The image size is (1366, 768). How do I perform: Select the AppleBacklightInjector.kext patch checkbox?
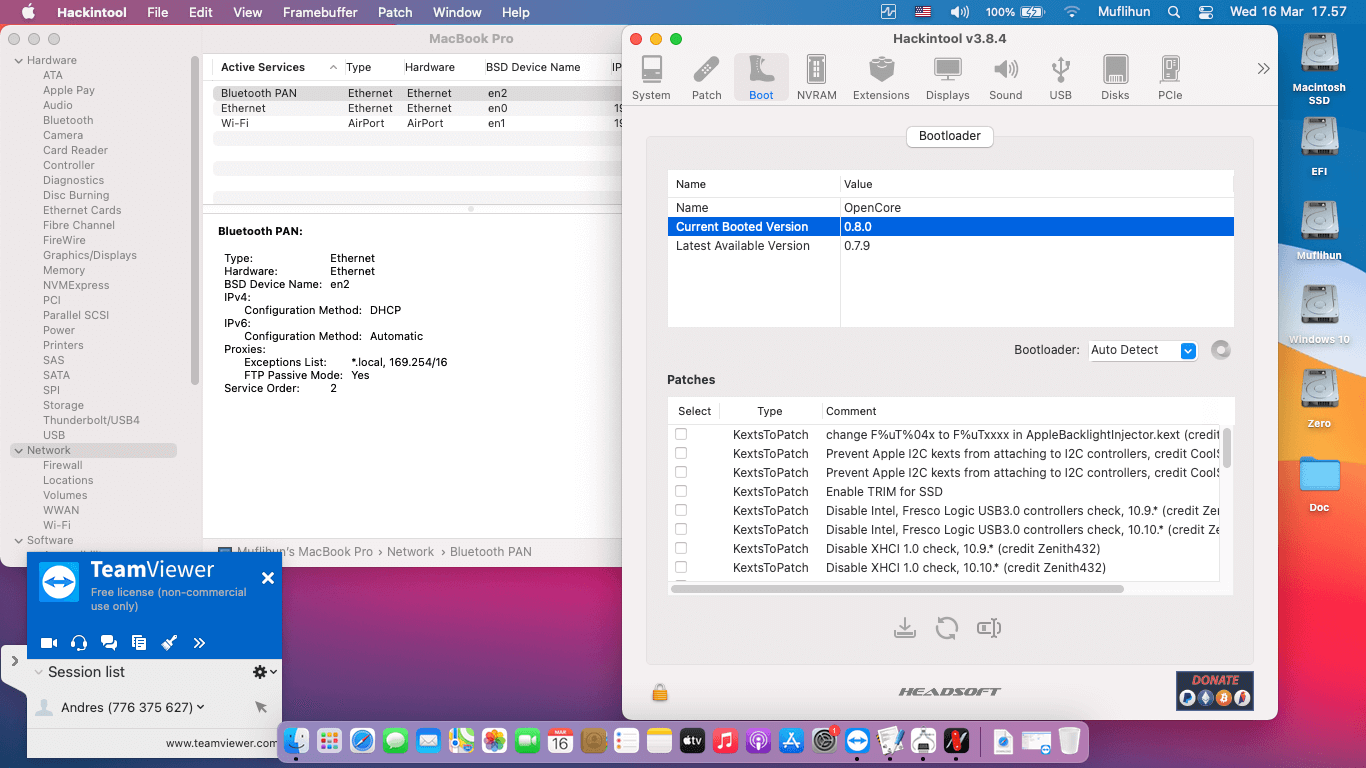[x=681, y=433]
